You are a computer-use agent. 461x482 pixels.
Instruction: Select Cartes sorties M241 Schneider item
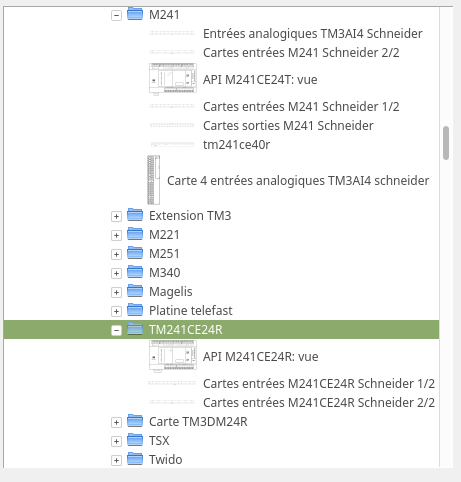[288, 126]
